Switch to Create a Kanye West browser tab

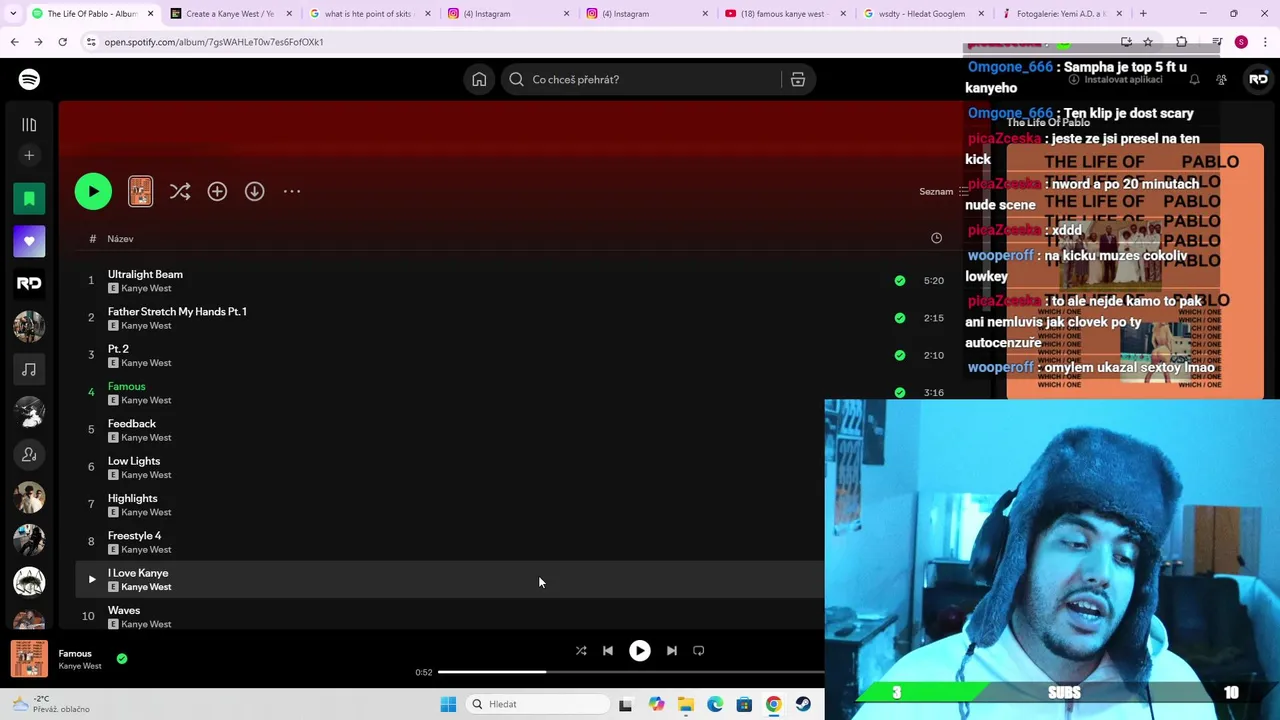tap(230, 14)
